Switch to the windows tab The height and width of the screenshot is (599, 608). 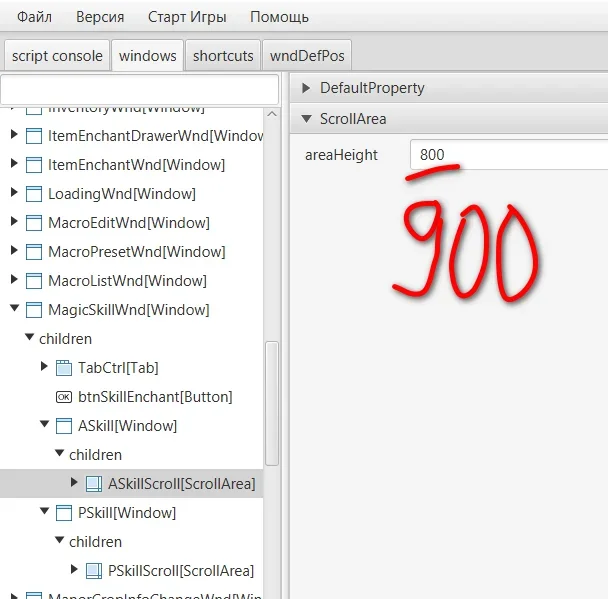click(x=147, y=56)
